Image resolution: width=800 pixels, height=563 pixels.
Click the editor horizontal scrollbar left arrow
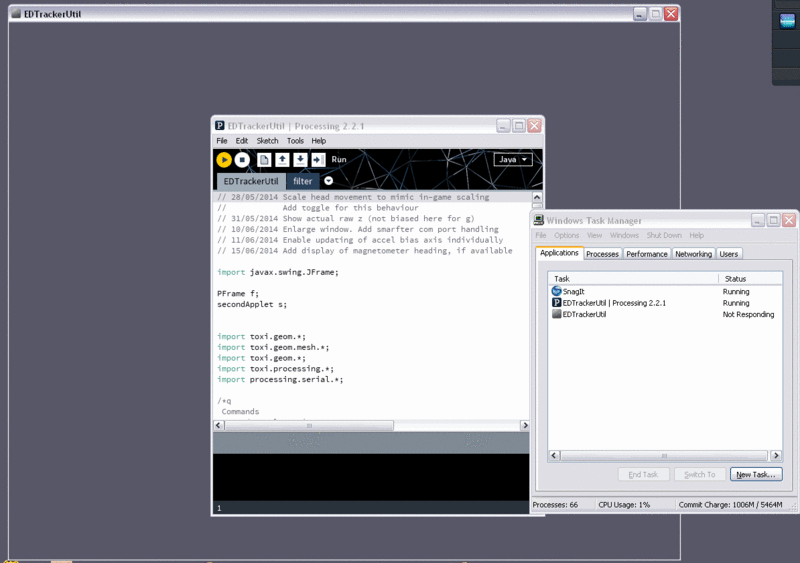pos(218,425)
